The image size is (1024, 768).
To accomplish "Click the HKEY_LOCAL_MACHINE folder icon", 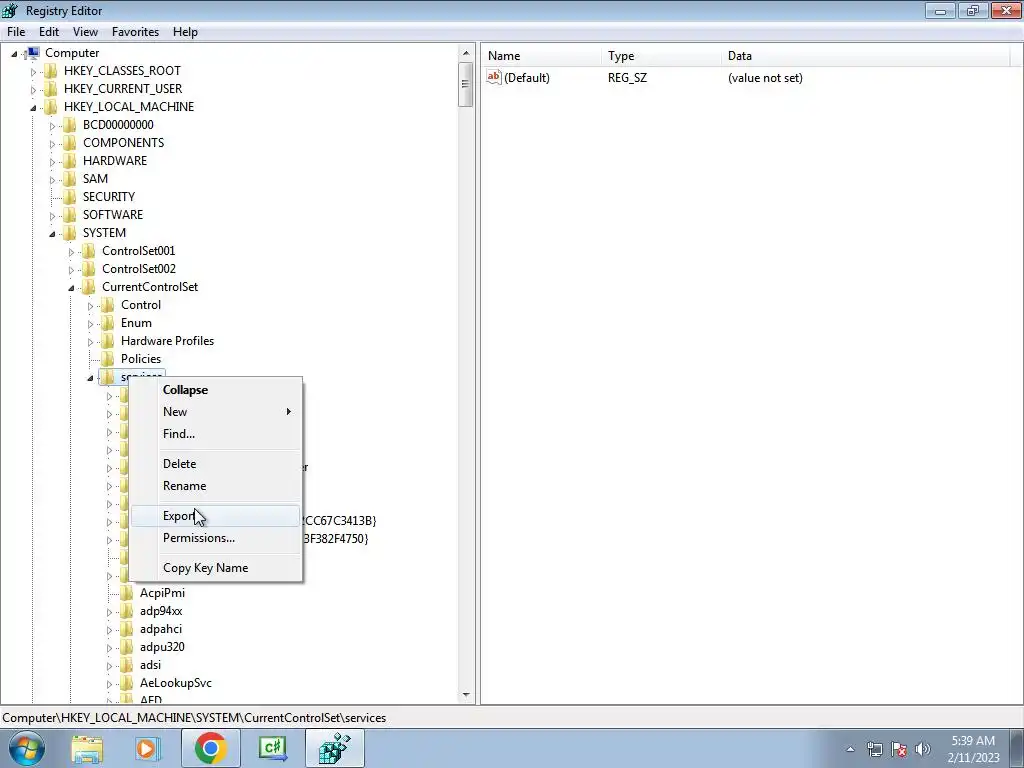I will click(51, 106).
